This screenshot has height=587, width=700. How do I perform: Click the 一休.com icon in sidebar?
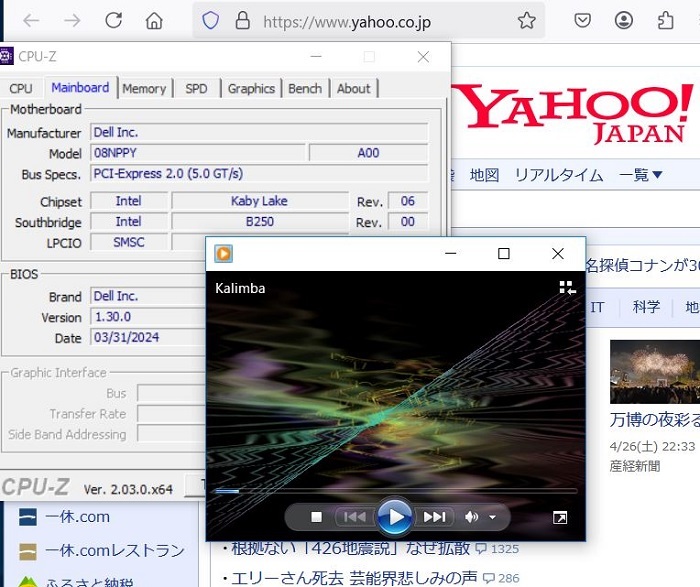pos(28,517)
